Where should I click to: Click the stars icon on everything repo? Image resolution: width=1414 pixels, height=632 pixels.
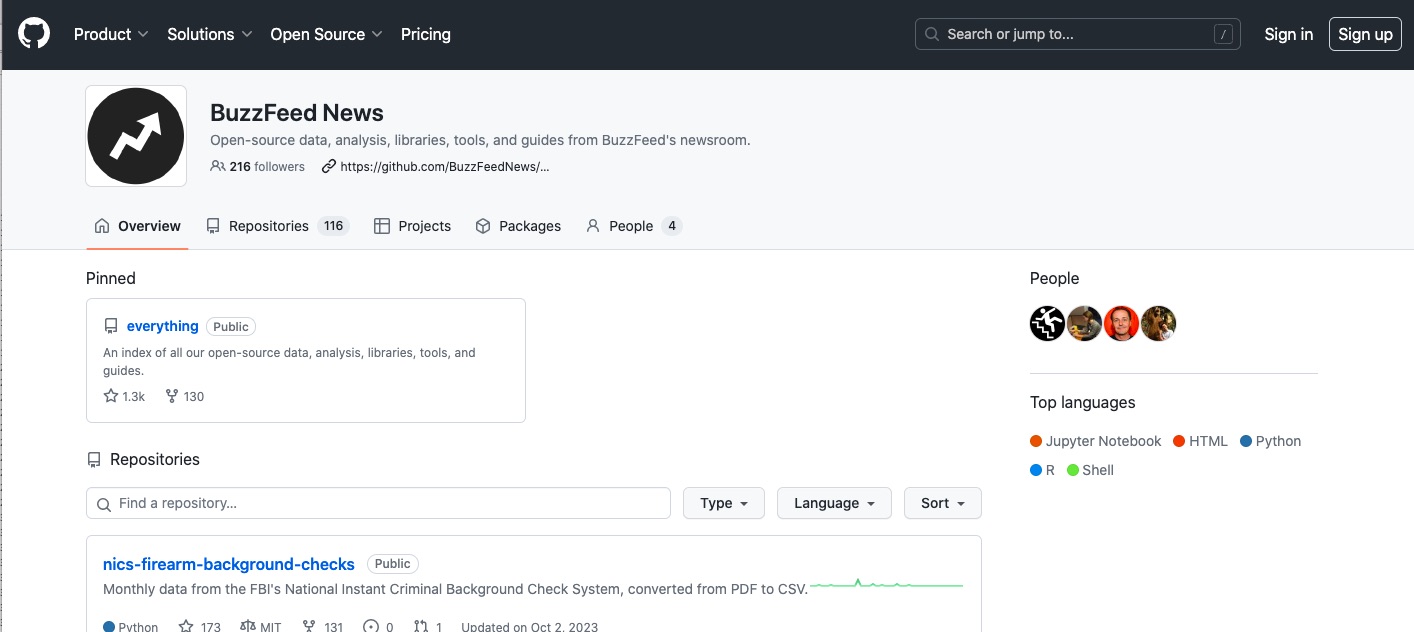[x=111, y=396]
